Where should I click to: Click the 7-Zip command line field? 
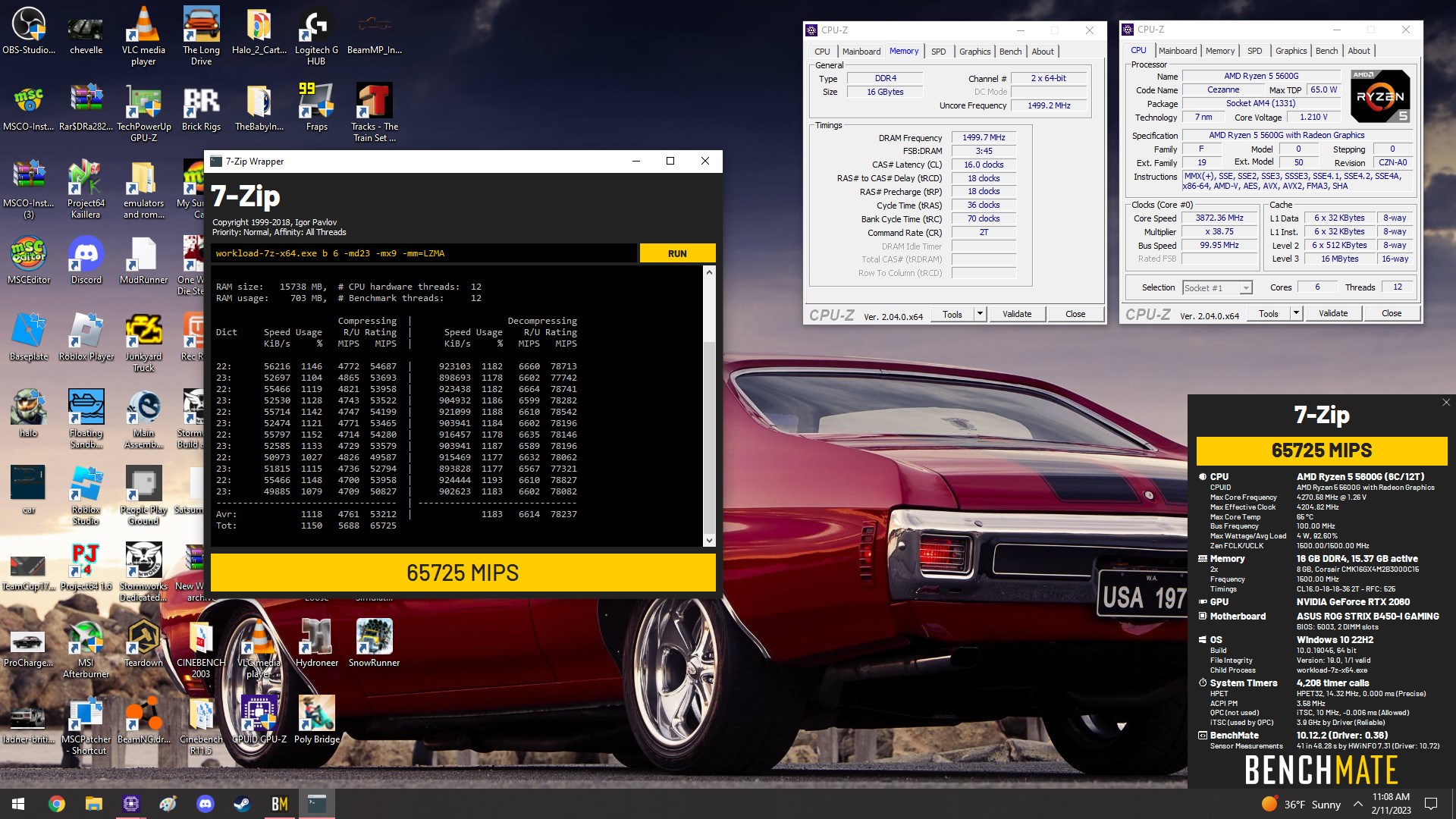coord(424,253)
